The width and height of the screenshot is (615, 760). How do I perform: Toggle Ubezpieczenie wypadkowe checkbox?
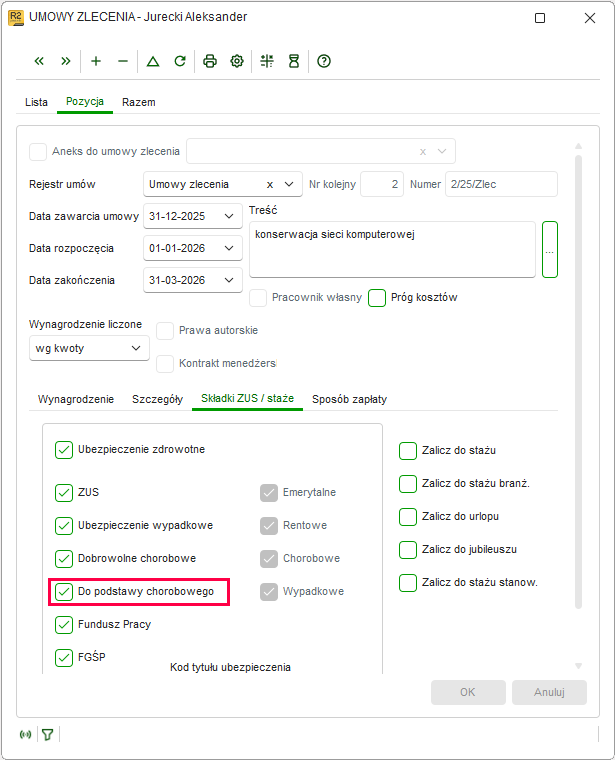pos(64,525)
